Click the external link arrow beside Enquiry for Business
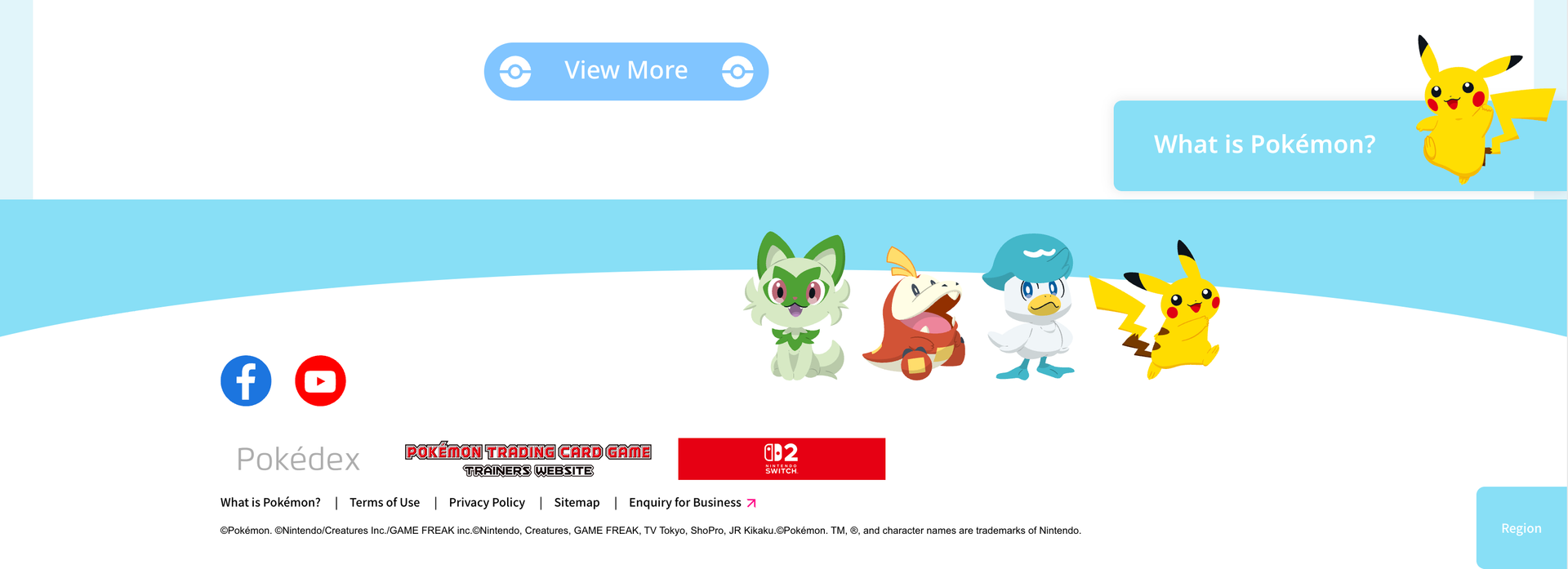Viewport: 1568px width, 569px height. pos(751,503)
